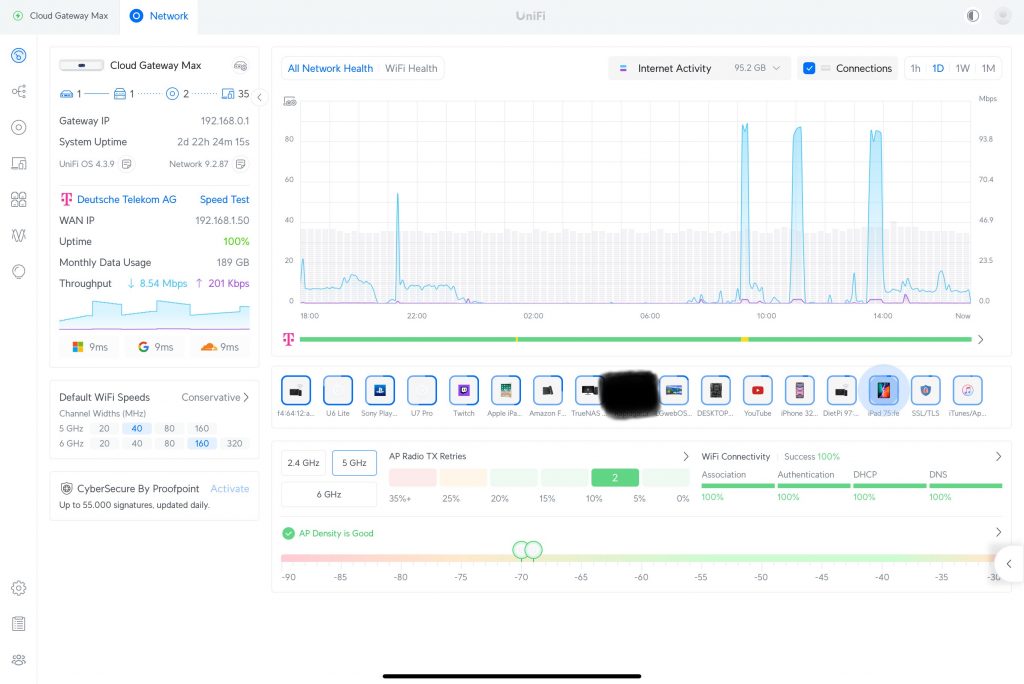Screen dimensions: 1024x684
Task: Select 80 MHz channel width for 5 GHz
Action: click(x=169, y=428)
